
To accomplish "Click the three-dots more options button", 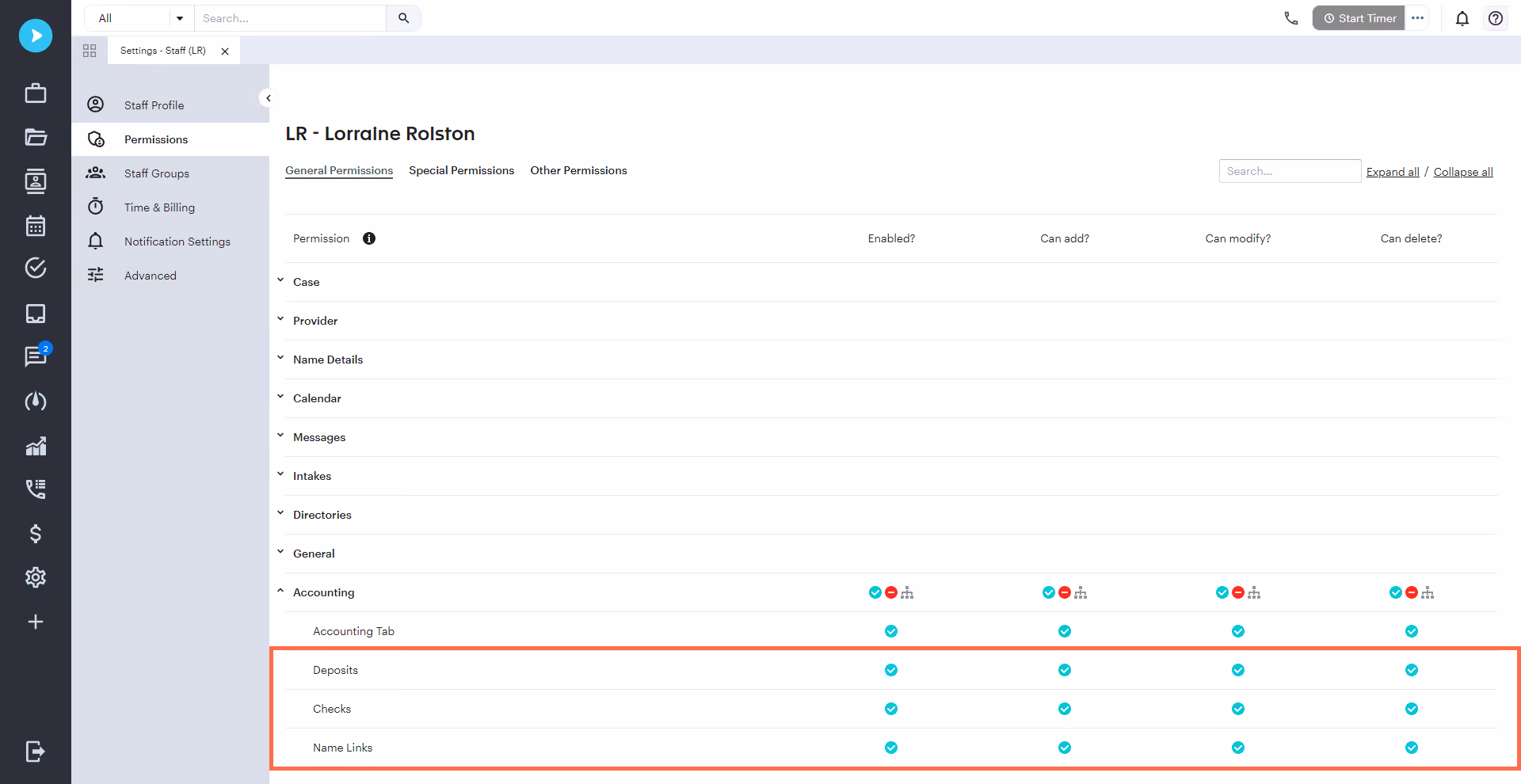I will pos(1417,18).
